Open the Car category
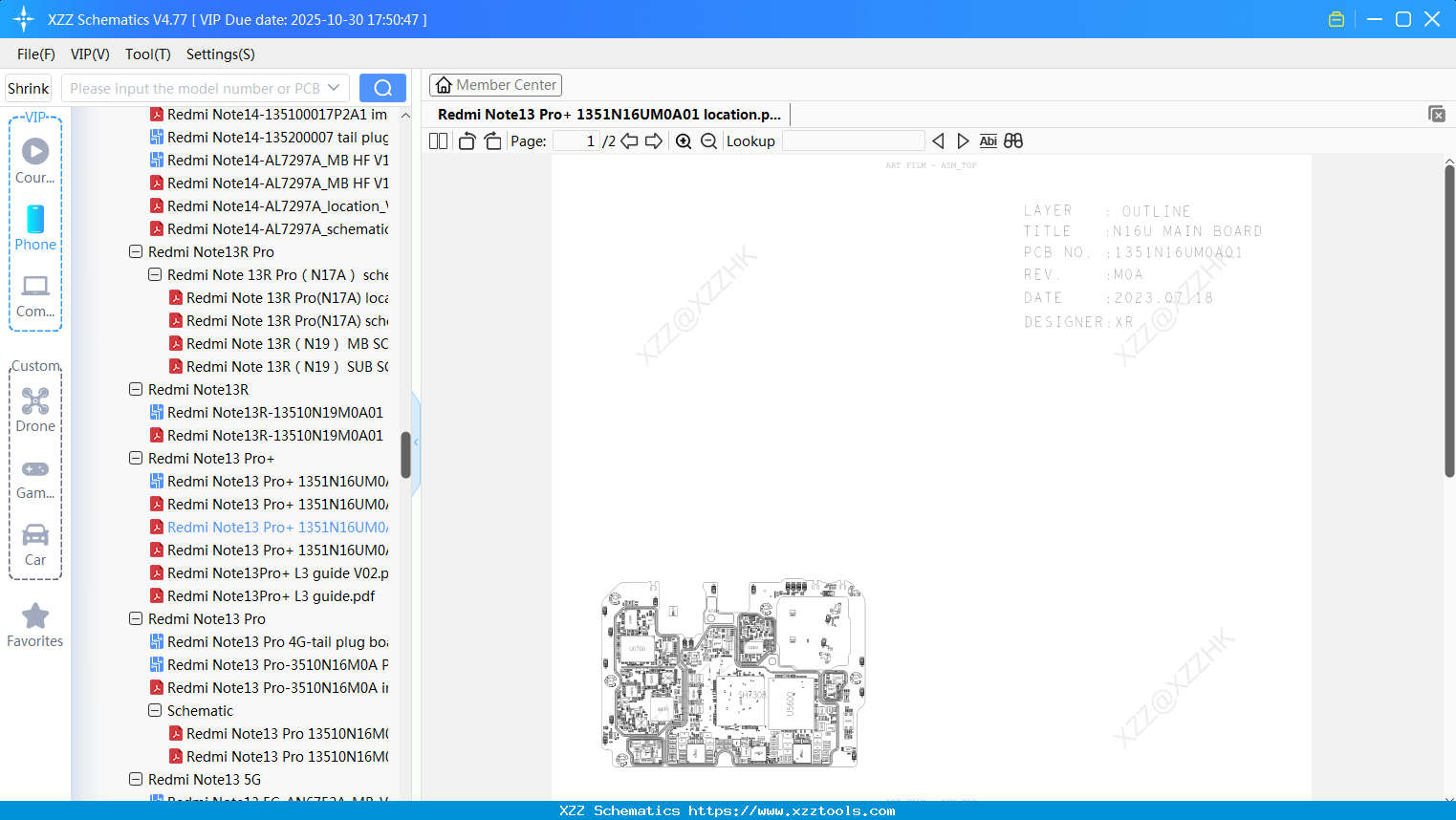 point(35,544)
